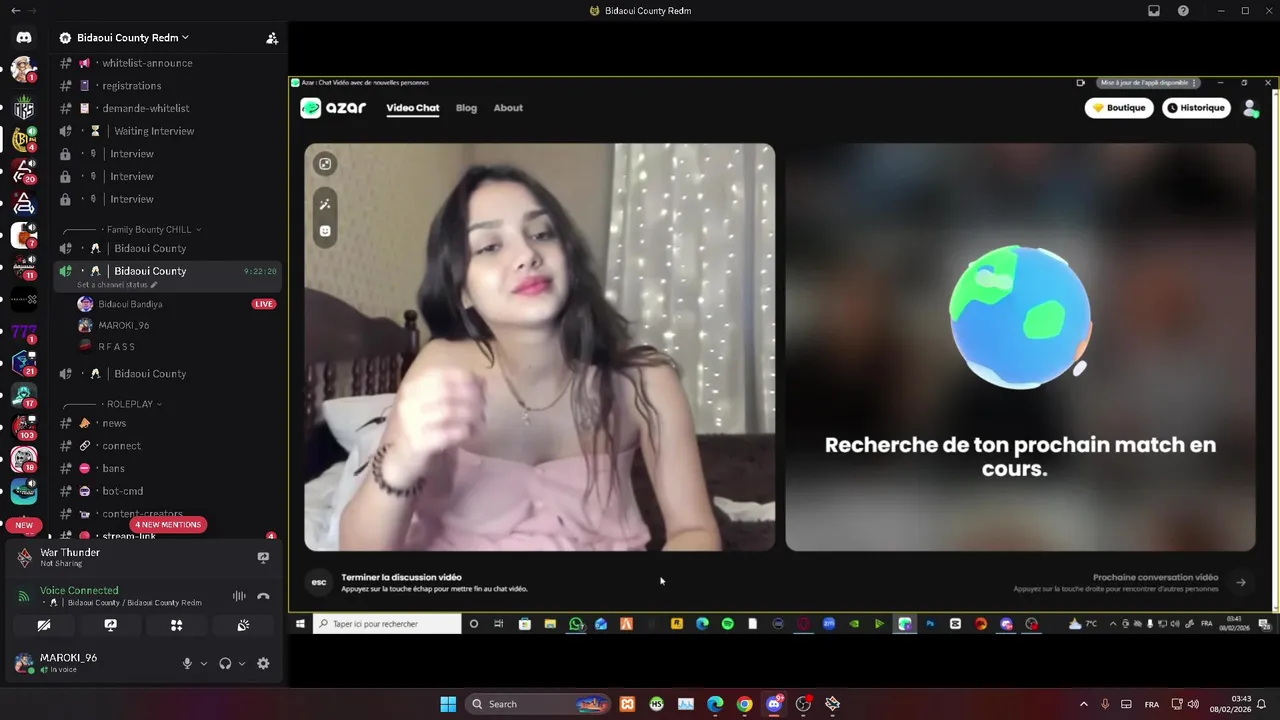This screenshot has height=720, width=1280.
Task: Open Discord icon on bottom taskbar
Action: 773,704
